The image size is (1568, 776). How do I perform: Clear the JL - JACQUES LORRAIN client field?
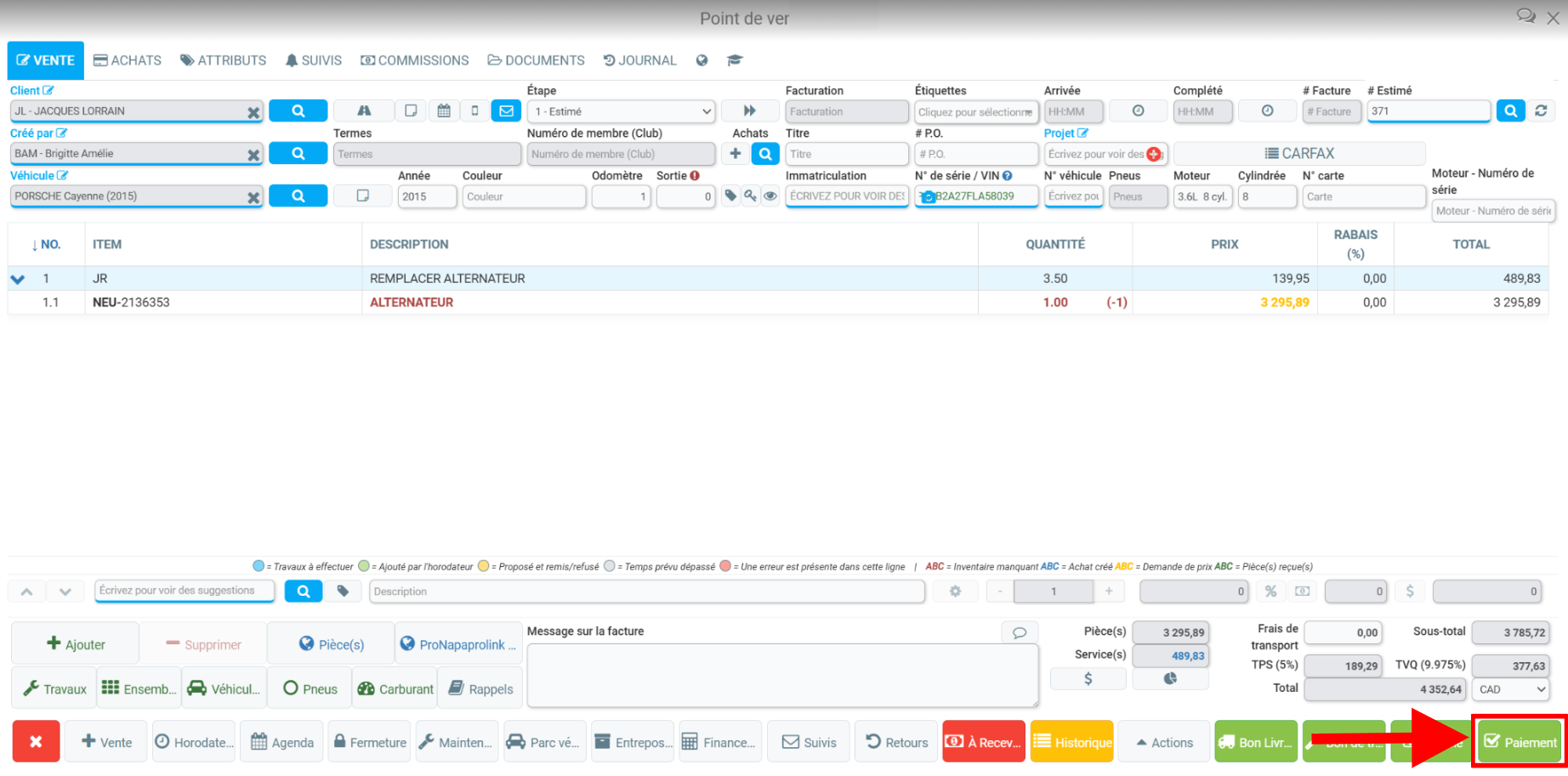[x=253, y=112]
